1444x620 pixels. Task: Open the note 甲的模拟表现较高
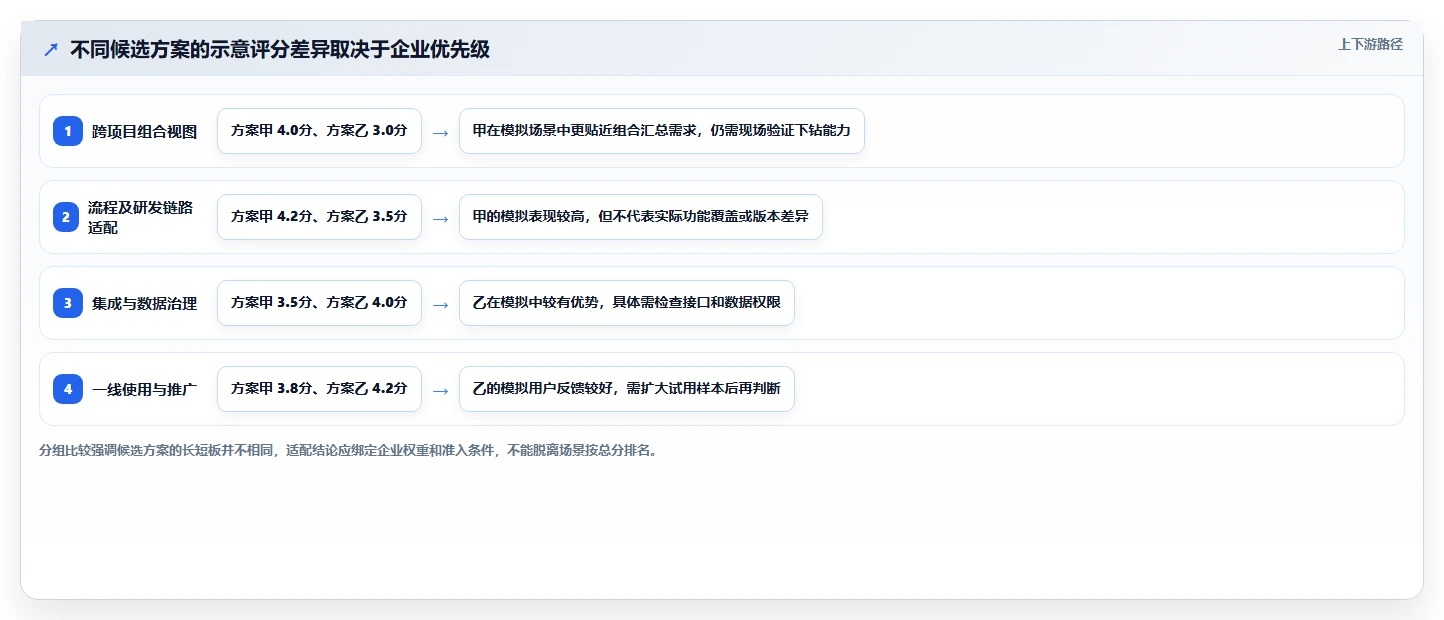pyautogui.click(x=640, y=217)
